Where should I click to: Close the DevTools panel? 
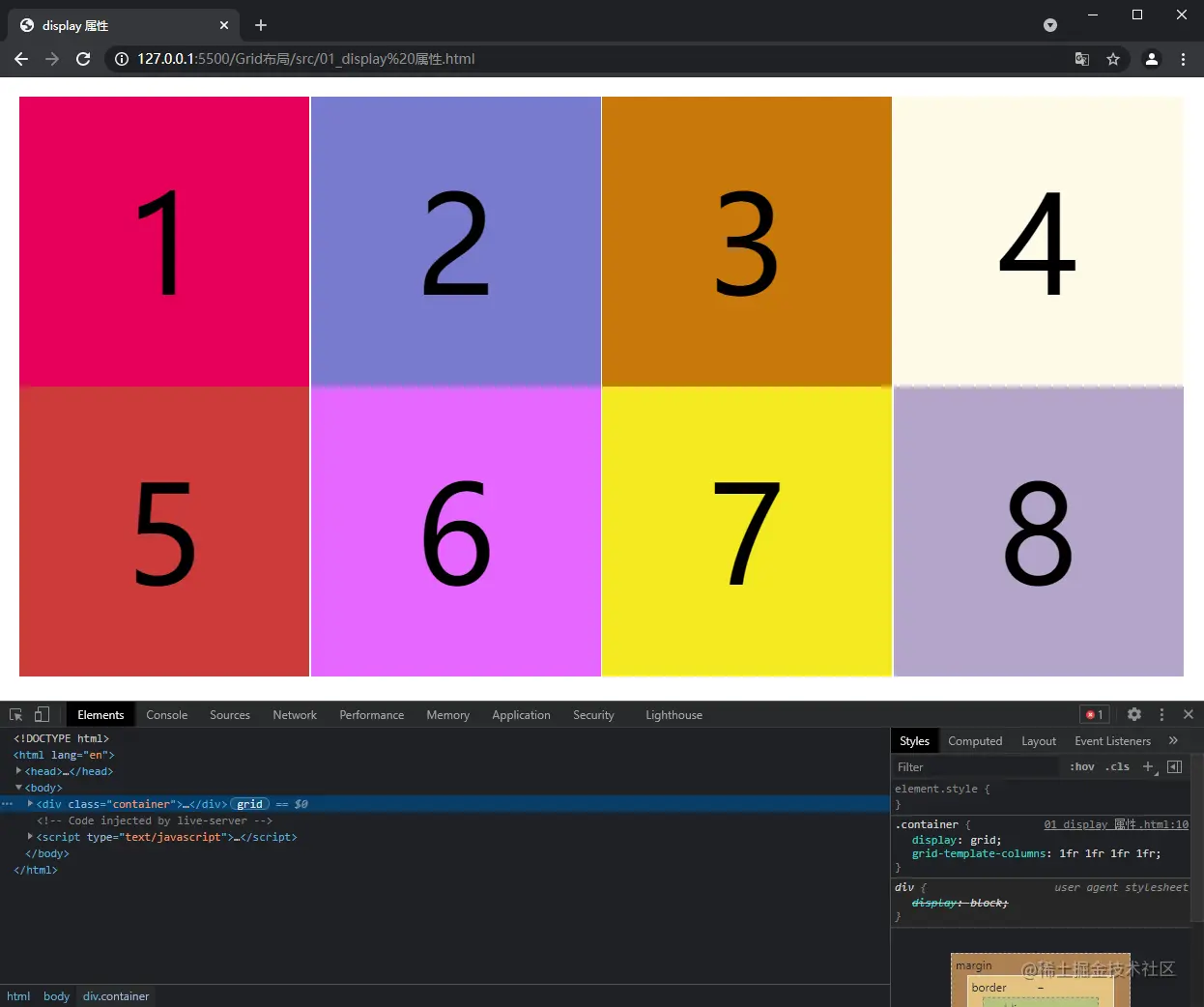pyautogui.click(x=1189, y=715)
